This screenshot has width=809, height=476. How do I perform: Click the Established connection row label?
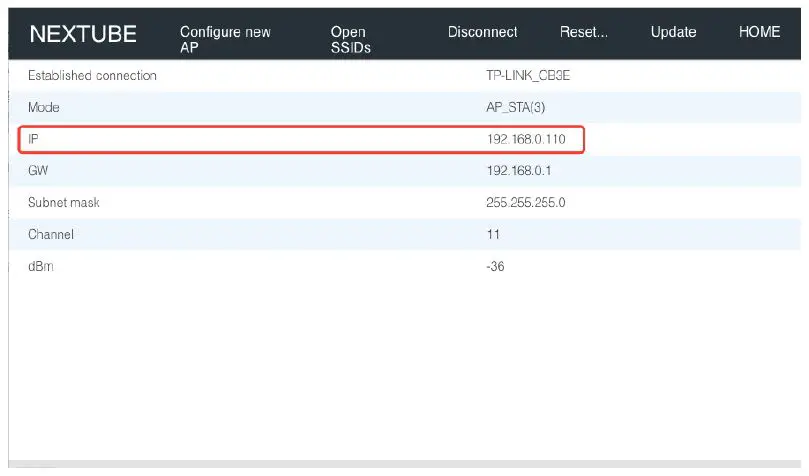(92, 76)
